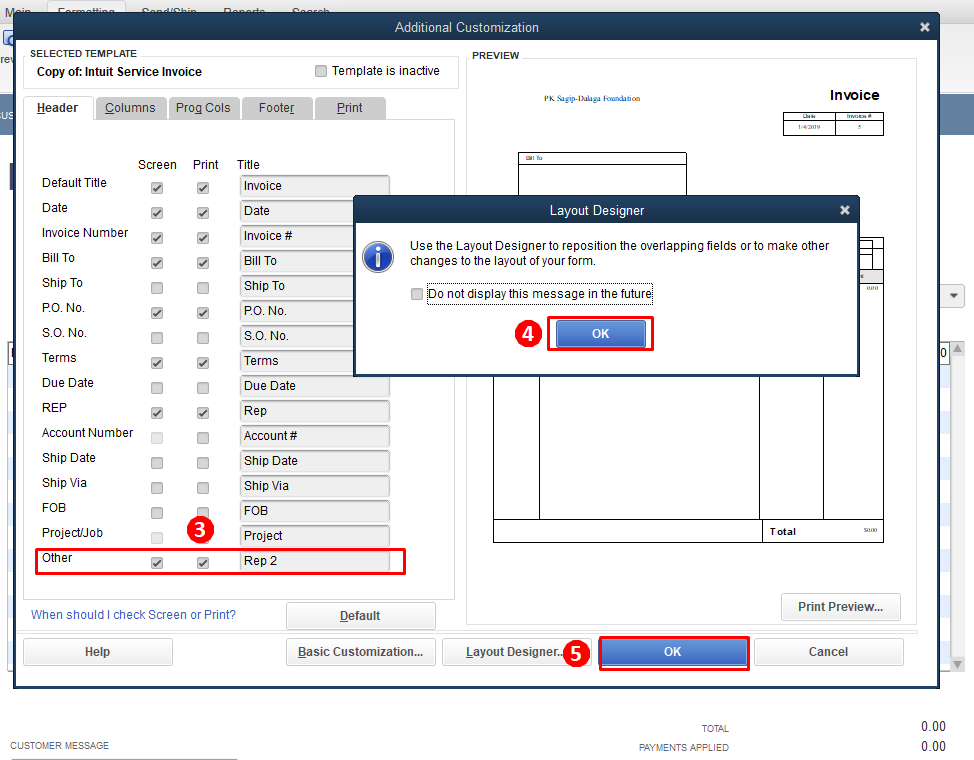The width and height of the screenshot is (974, 760).
Task: Edit the 'Ship Date' title field
Action: pyautogui.click(x=314, y=460)
